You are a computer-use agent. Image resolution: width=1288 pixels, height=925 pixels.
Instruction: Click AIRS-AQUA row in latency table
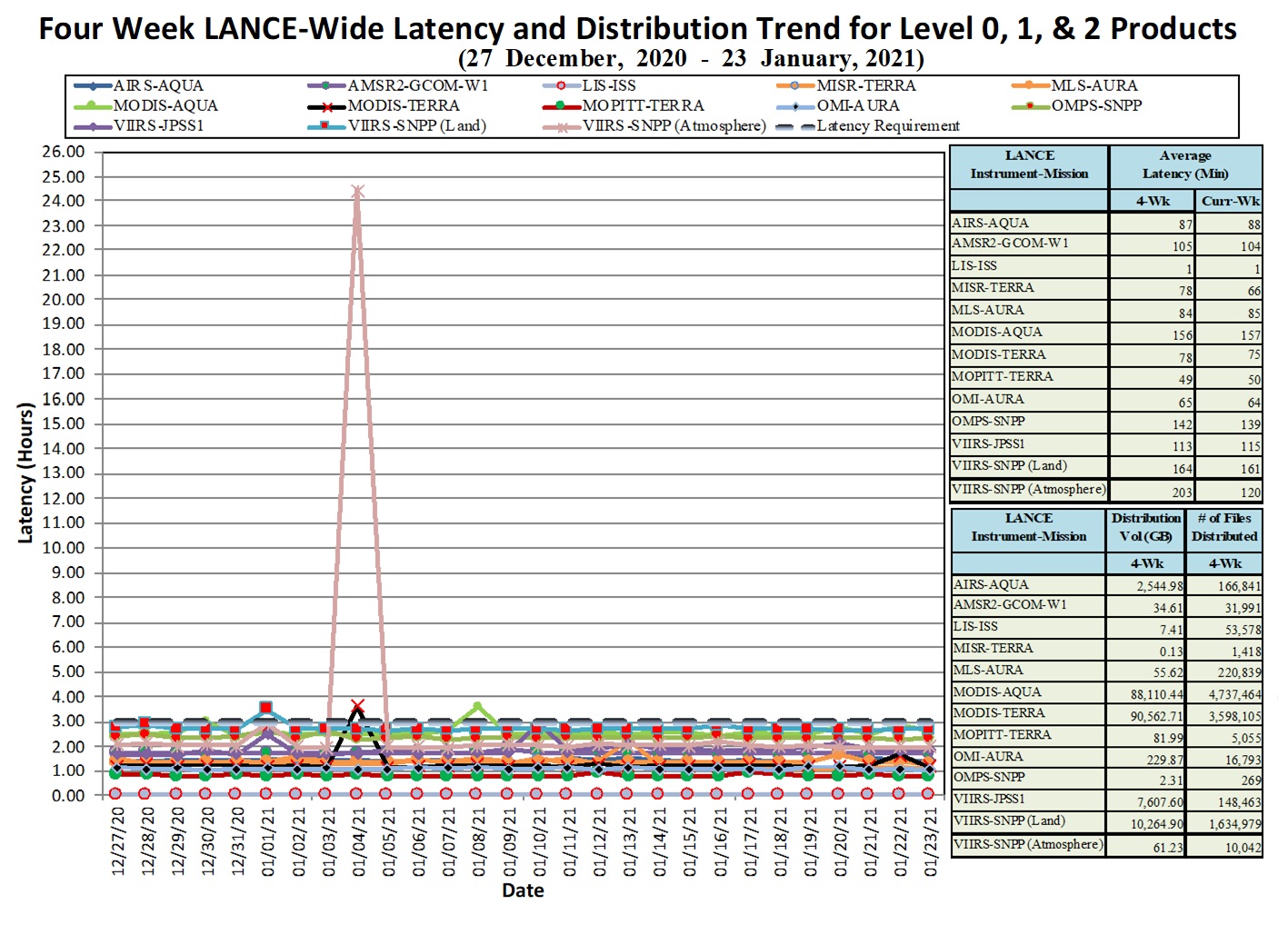point(1106,224)
